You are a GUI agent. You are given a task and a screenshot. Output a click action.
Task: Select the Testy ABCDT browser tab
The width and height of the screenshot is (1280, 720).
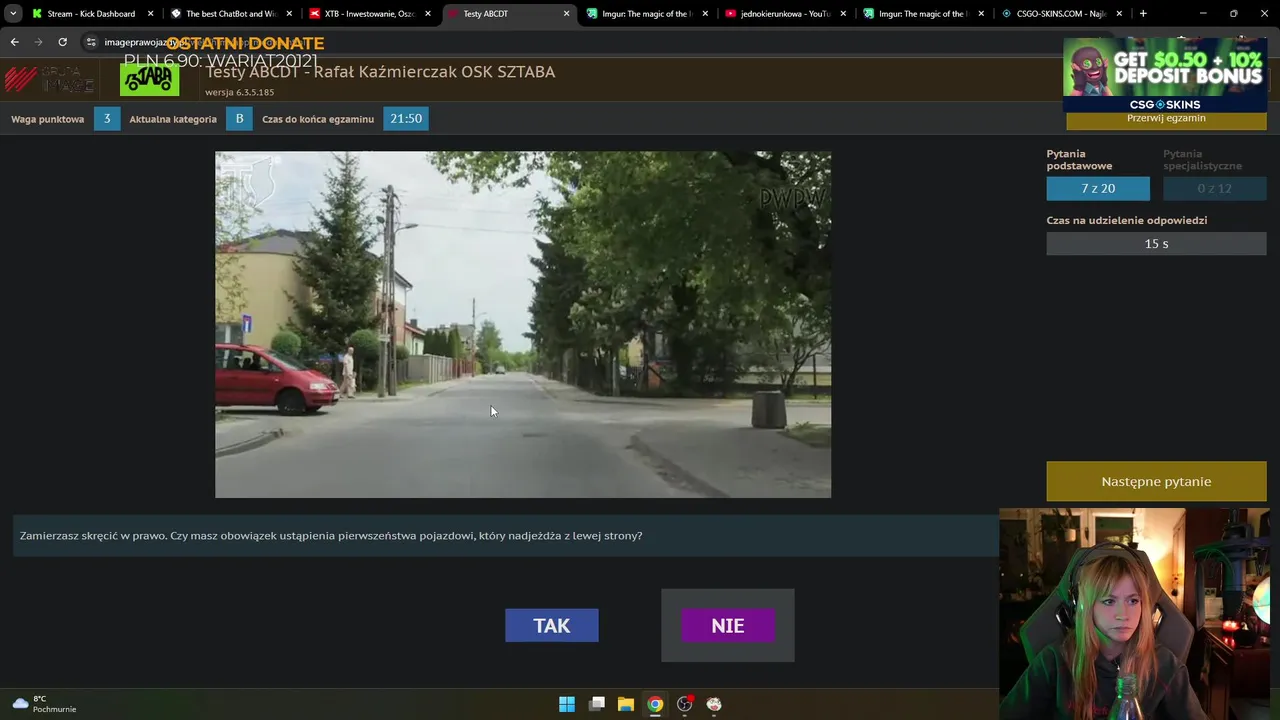508,14
